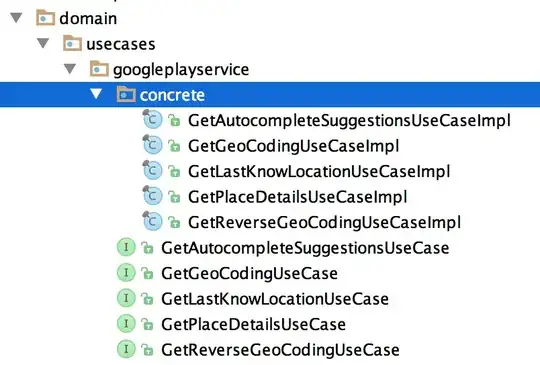Click the interface icon of GetAutocompleteSuggestionsUseCase
540x365 pixels.
coord(126,247)
